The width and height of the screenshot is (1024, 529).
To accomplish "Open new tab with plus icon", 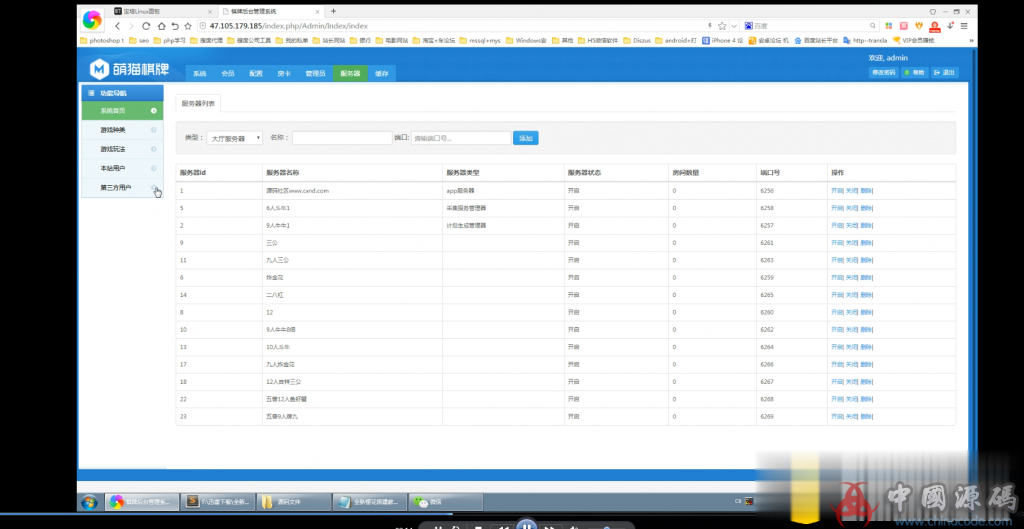I will click(333, 11).
